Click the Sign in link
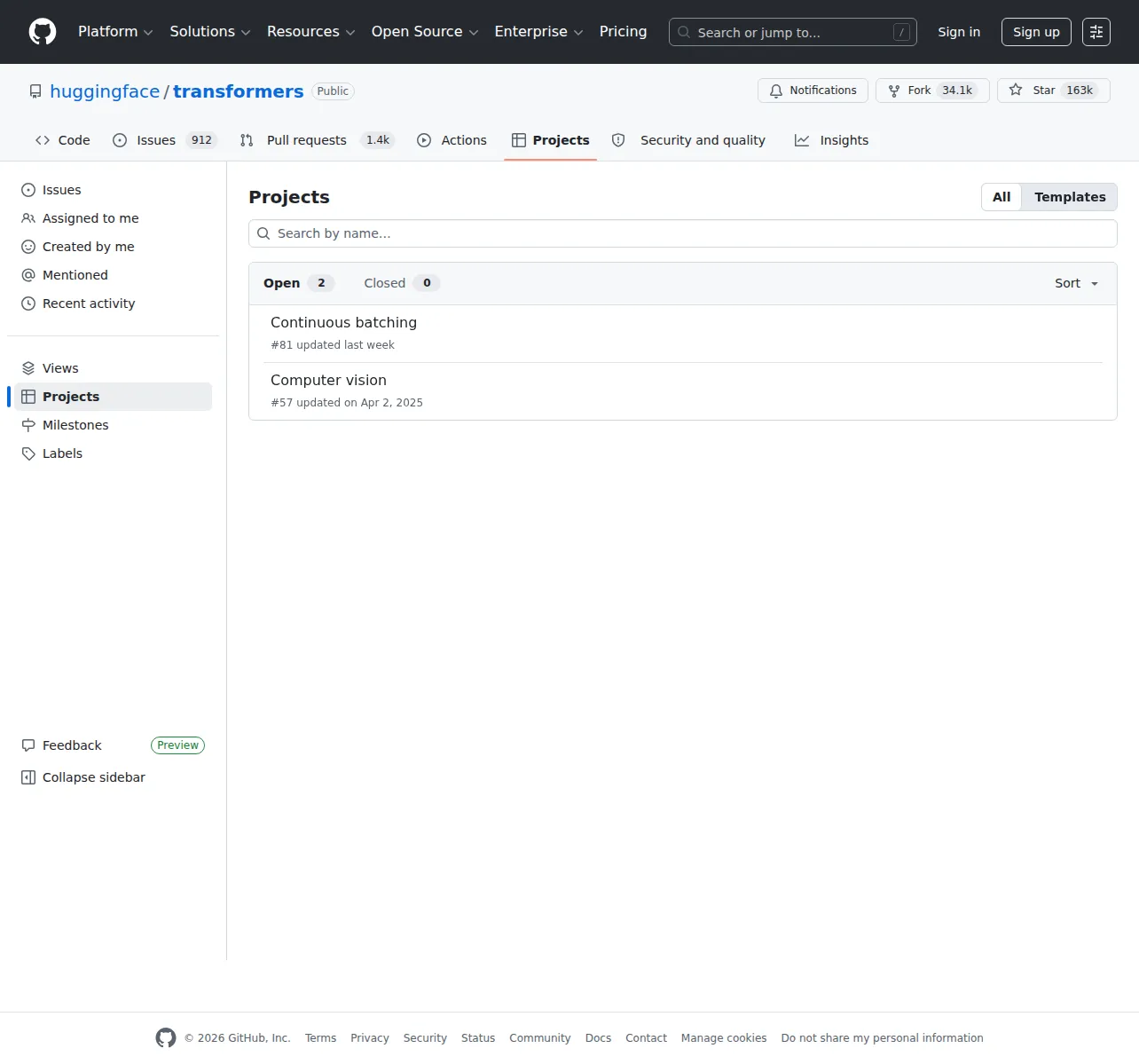This screenshot has height=1064, width=1139. [x=959, y=32]
